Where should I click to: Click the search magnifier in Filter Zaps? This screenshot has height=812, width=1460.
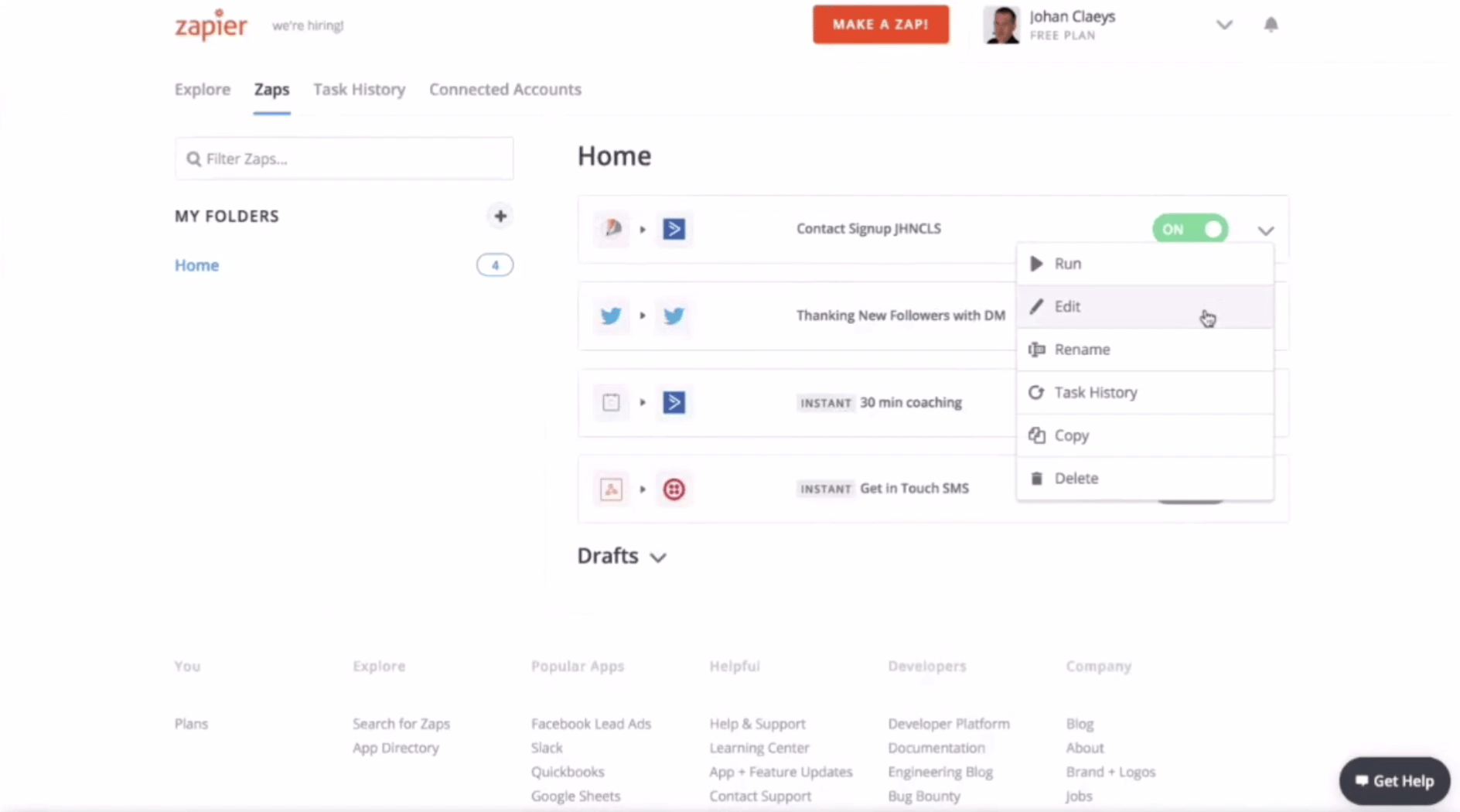point(193,159)
